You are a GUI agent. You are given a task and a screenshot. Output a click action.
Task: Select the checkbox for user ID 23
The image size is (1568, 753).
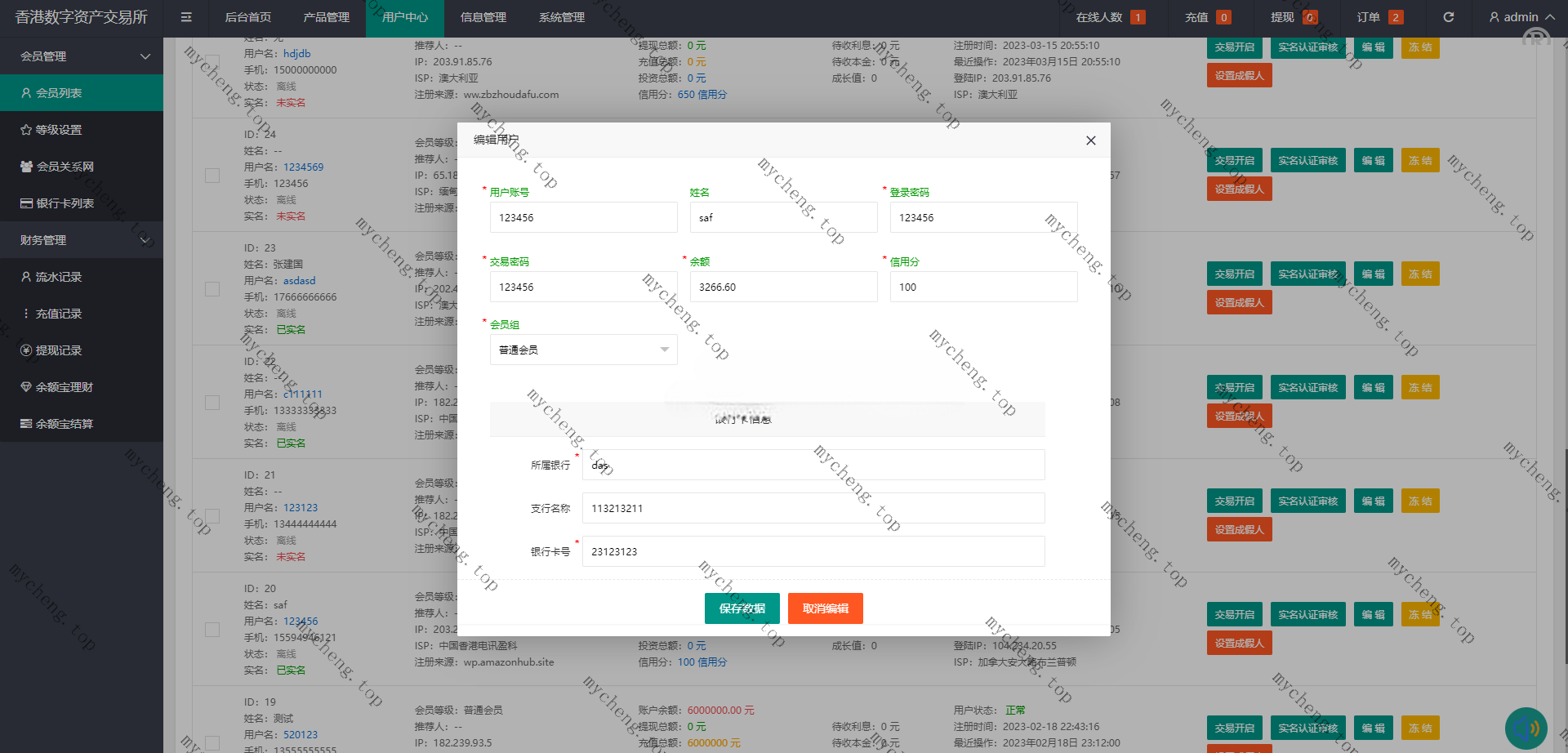212,289
